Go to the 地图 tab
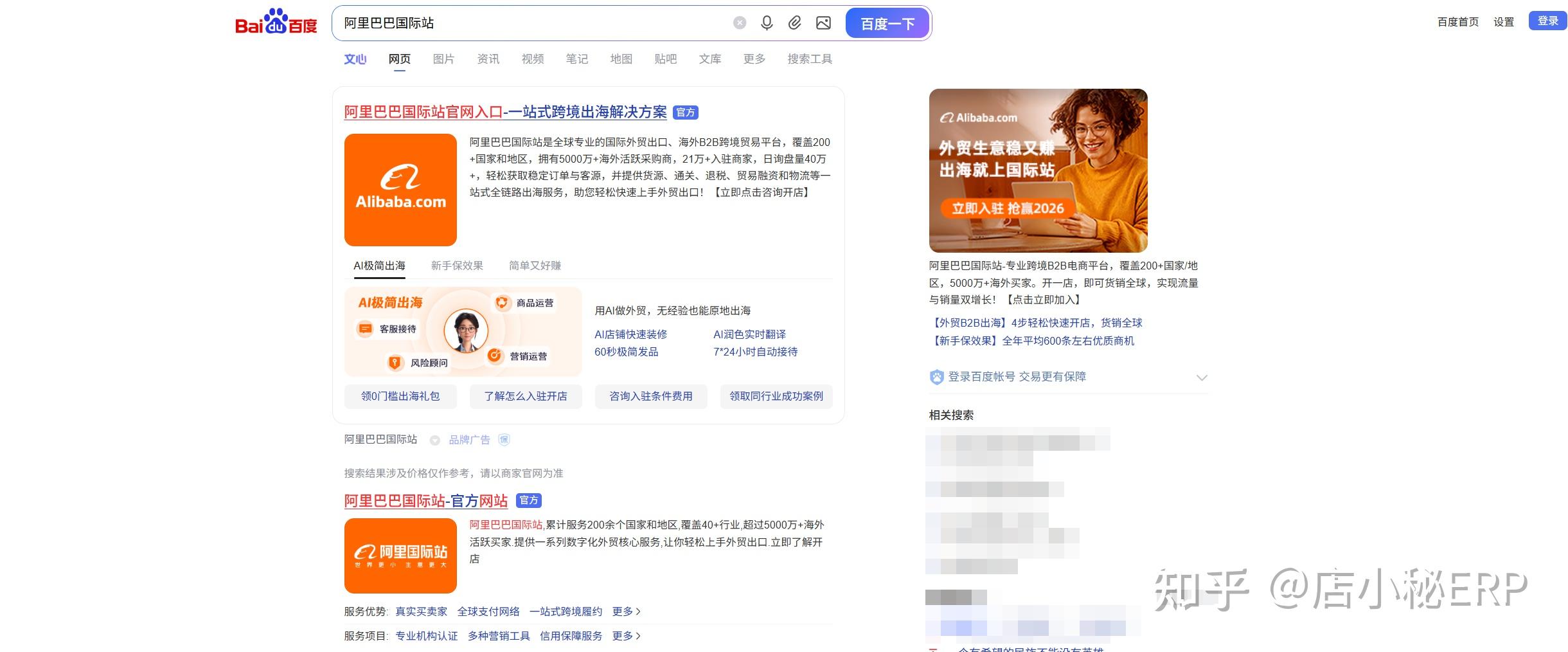The image size is (1568, 652). click(621, 59)
